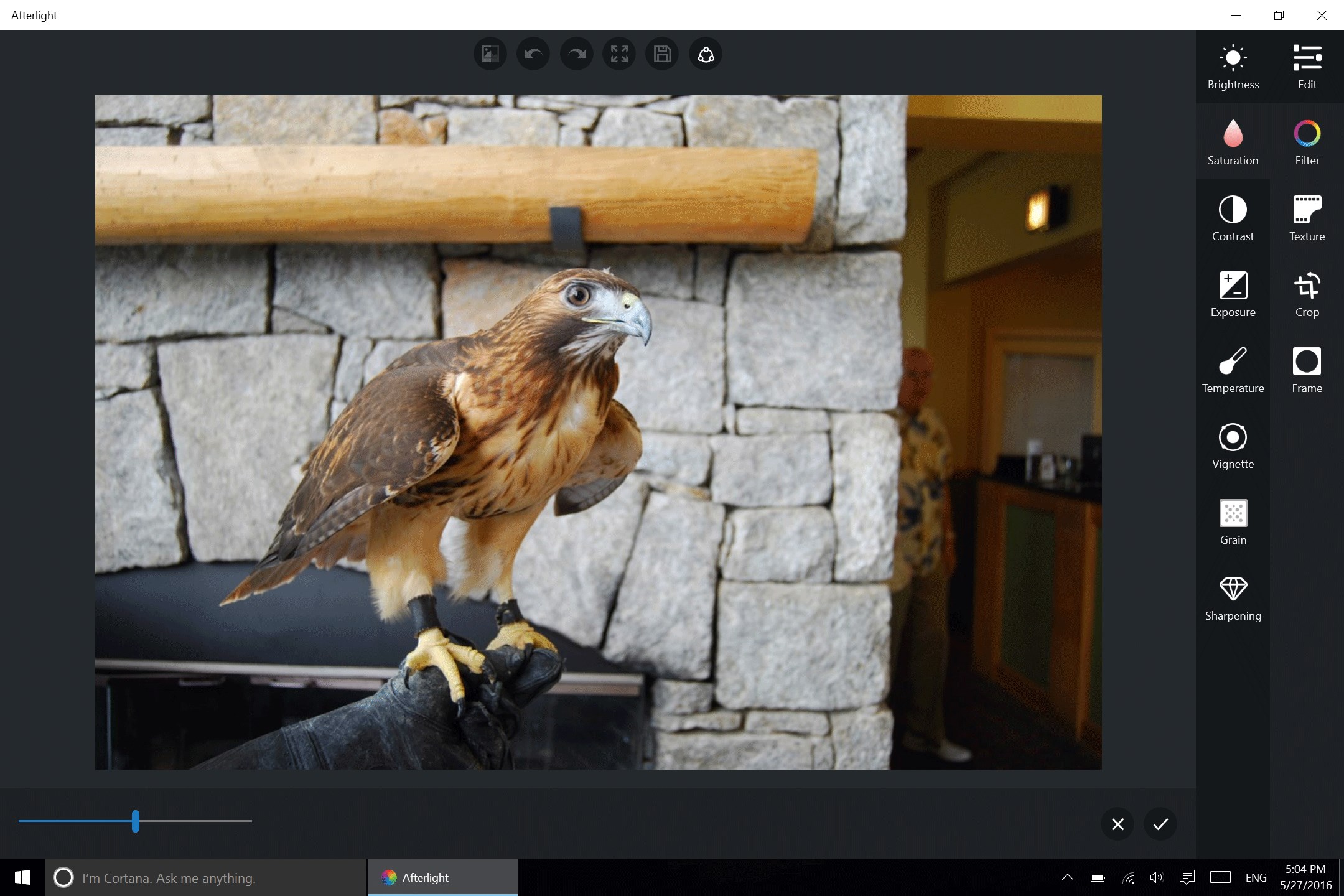Select the Sharpening tool
Viewport: 1344px width, 896px height.
tap(1233, 596)
